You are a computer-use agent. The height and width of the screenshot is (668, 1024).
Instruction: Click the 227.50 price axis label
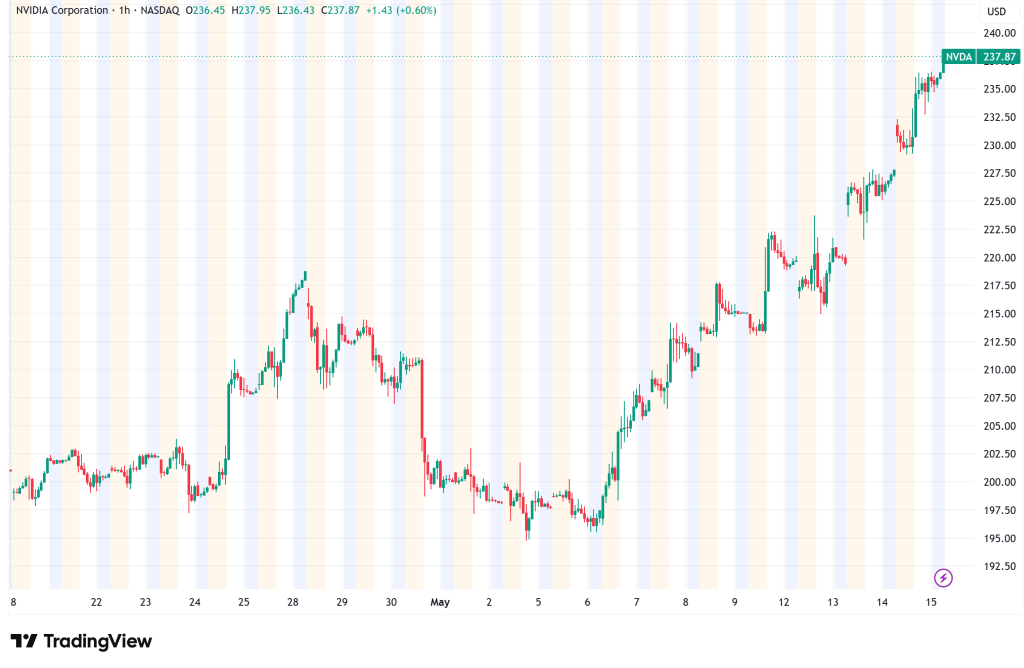pyautogui.click(x=999, y=174)
